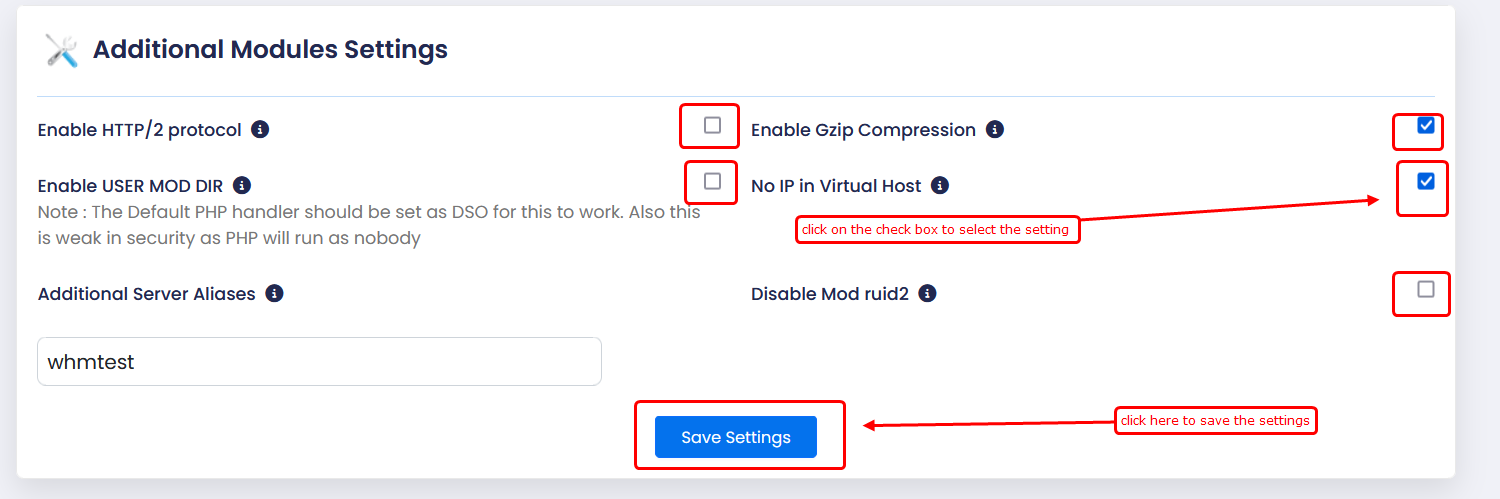This screenshot has height=499, width=1500.
Task: Untick the No IP in Virtual Host checkbox
Action: [1426, 181]
